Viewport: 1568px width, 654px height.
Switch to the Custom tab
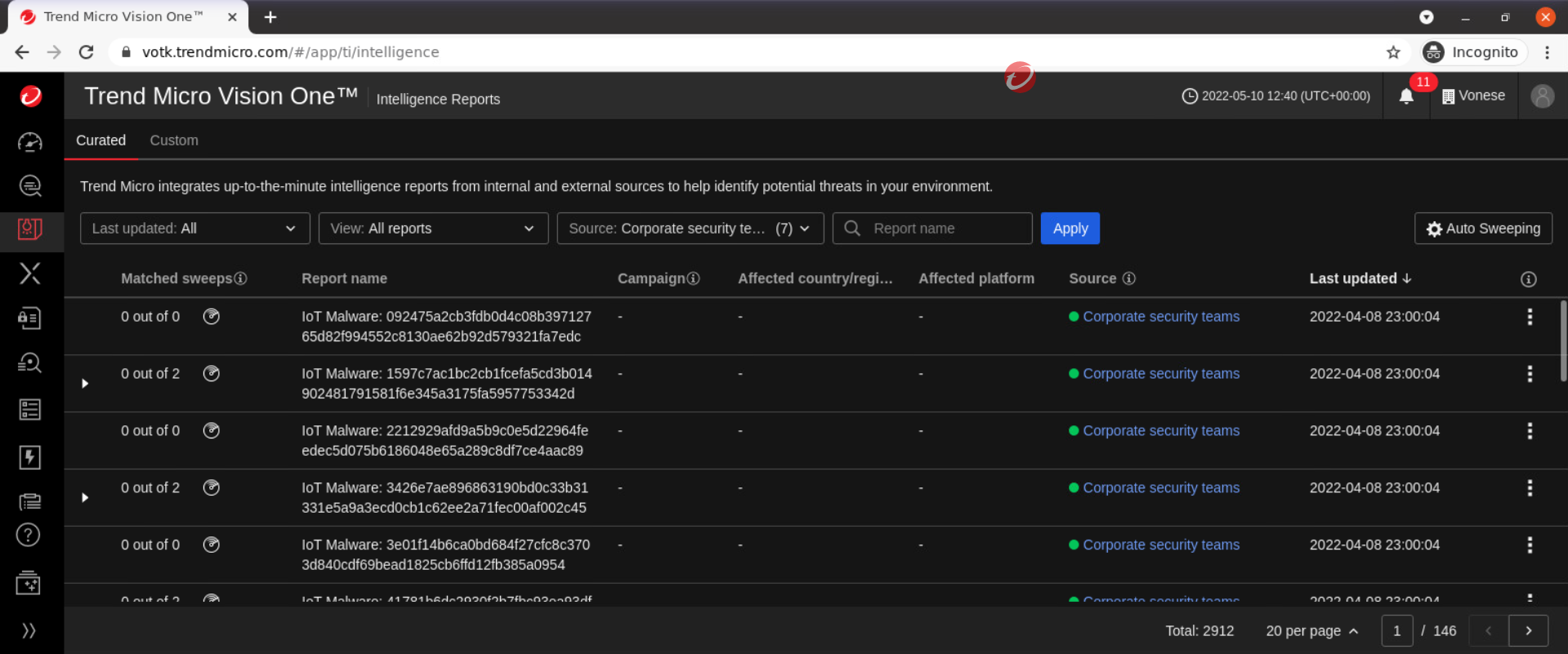point(174,140)
